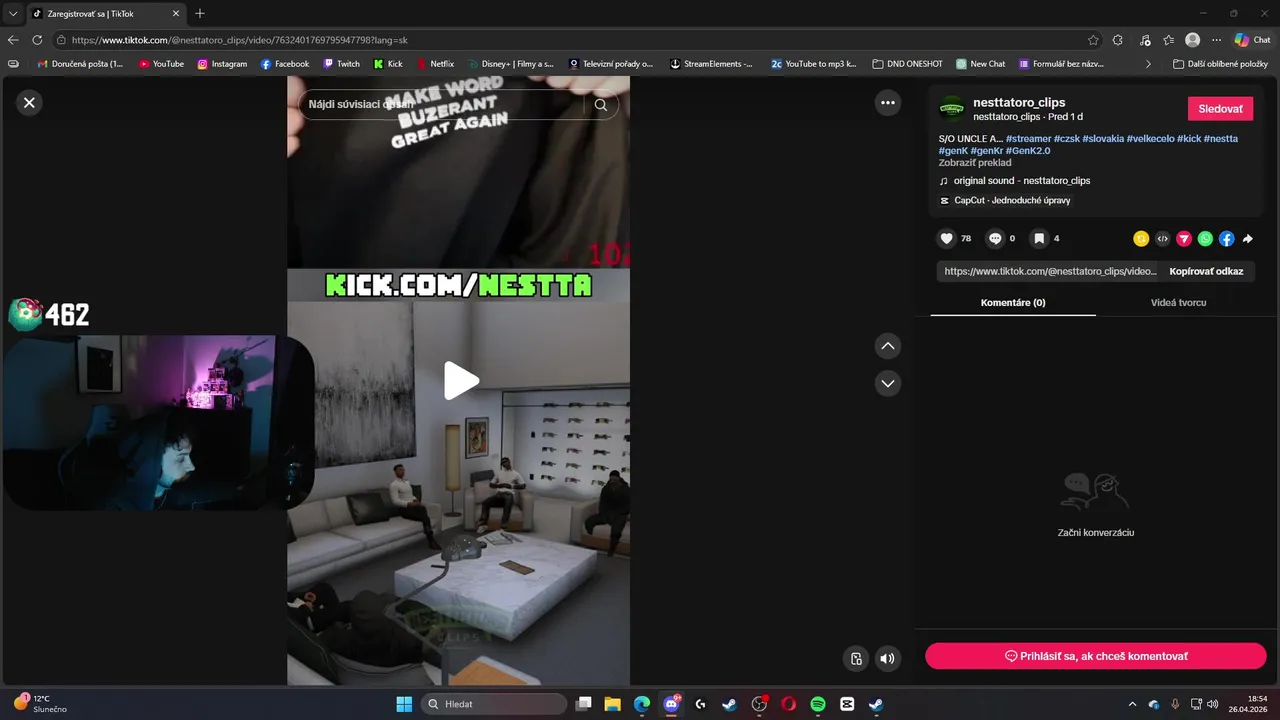This screenshot has height=720, width=1280.
Task: Add page to favorites star
Action: tap(1093, 40)
